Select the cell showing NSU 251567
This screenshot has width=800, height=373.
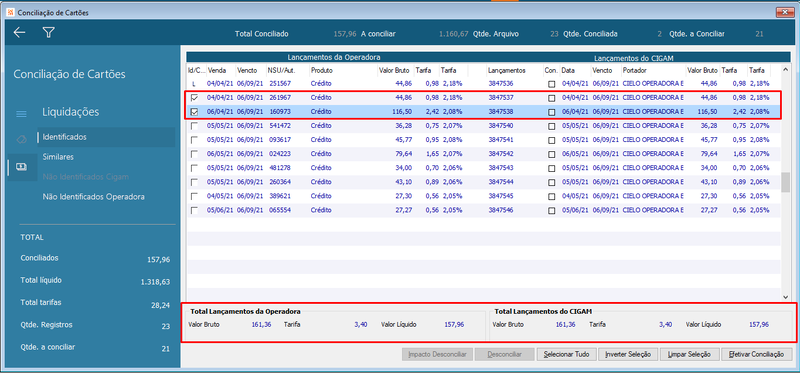point(280,84)
